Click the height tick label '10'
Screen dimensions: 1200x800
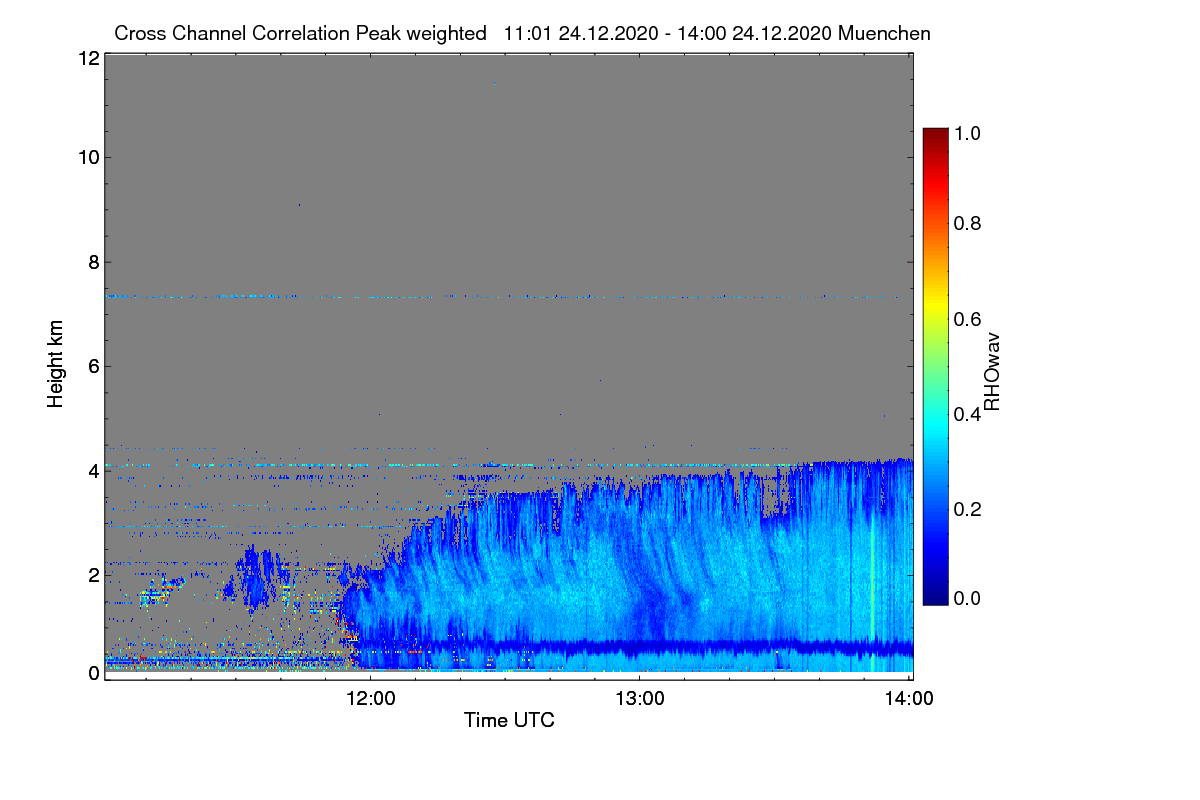[x=88, y=157]
